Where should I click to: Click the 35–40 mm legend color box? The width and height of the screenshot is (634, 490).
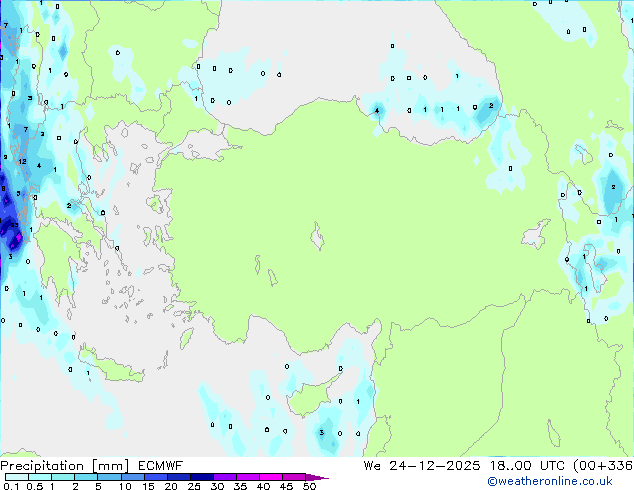pyautogui.click(x=247, y=477)
